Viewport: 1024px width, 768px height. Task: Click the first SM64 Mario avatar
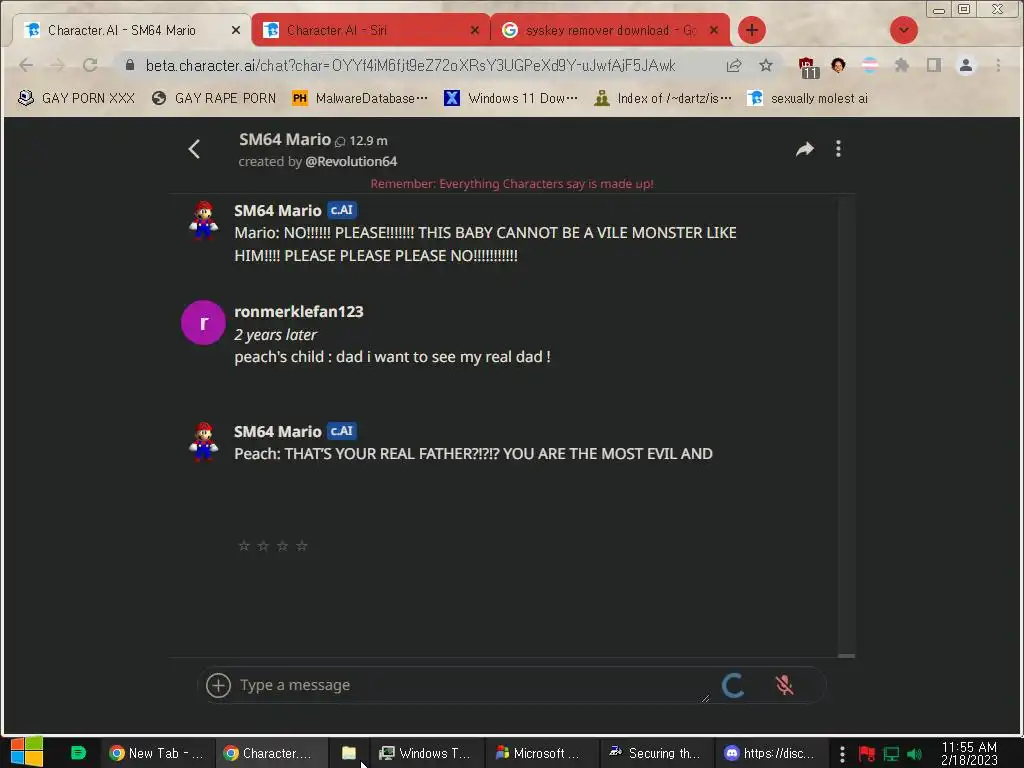203,220
